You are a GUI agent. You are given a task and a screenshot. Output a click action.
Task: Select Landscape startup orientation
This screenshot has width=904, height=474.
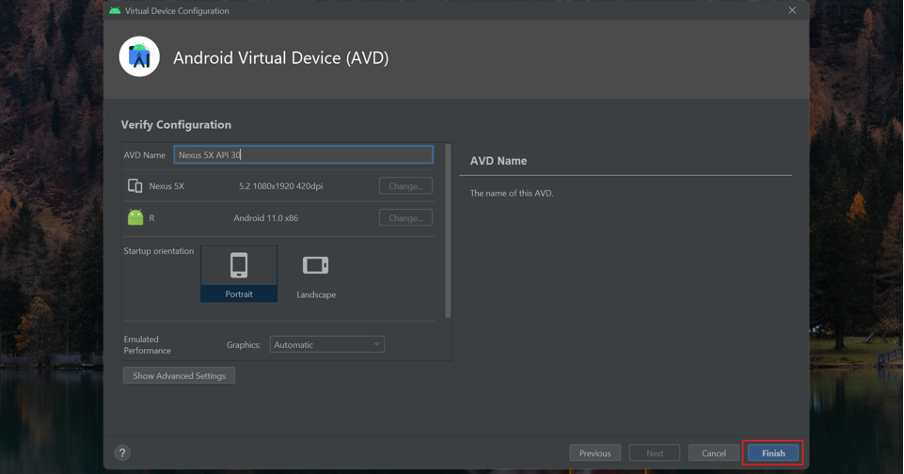pyautogui.click(x=316, y=277)
